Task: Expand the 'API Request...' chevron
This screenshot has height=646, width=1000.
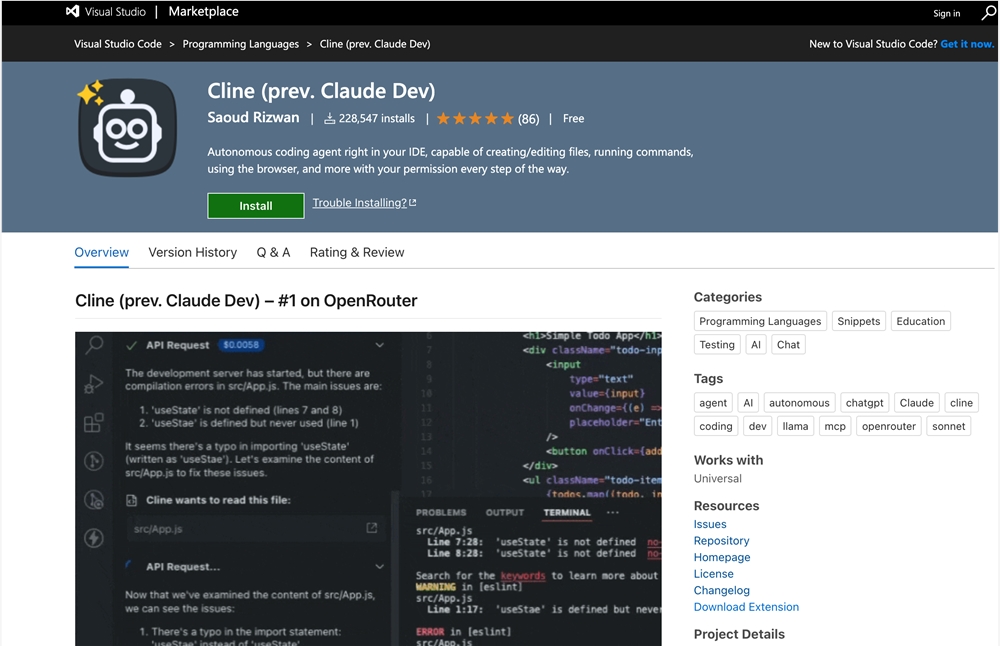Action: click(379, 566)
